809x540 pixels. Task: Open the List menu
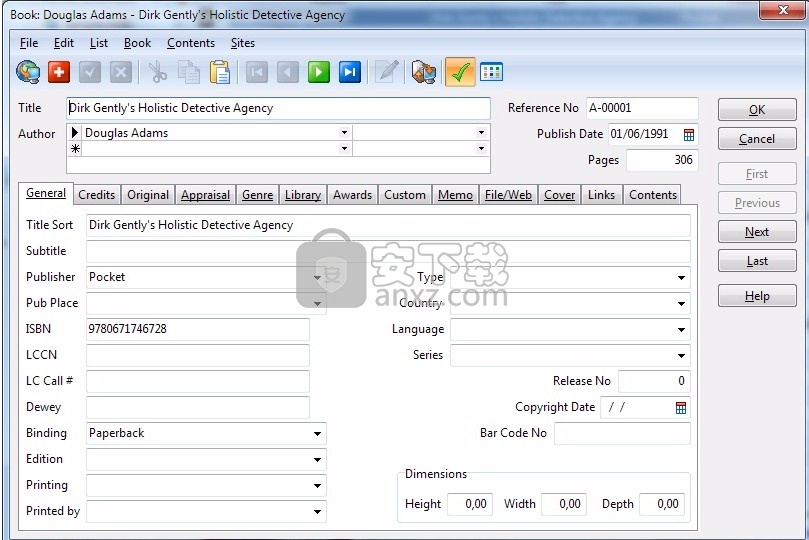(99, 43)
